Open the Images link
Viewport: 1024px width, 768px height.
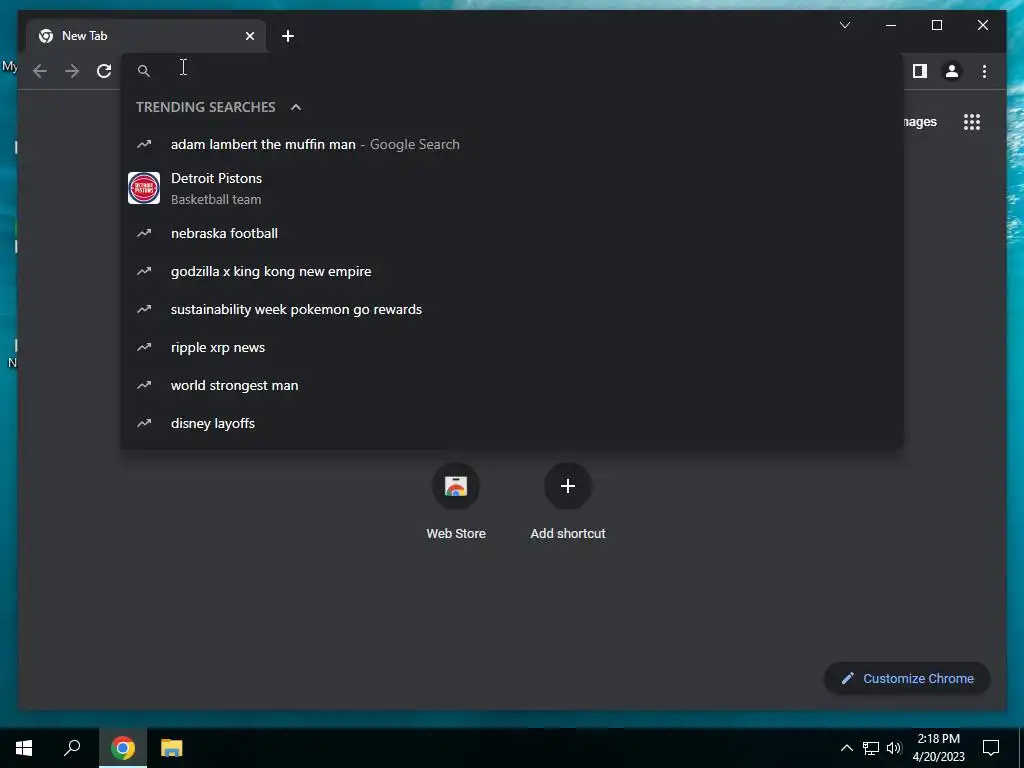click(x=920, y=122)
